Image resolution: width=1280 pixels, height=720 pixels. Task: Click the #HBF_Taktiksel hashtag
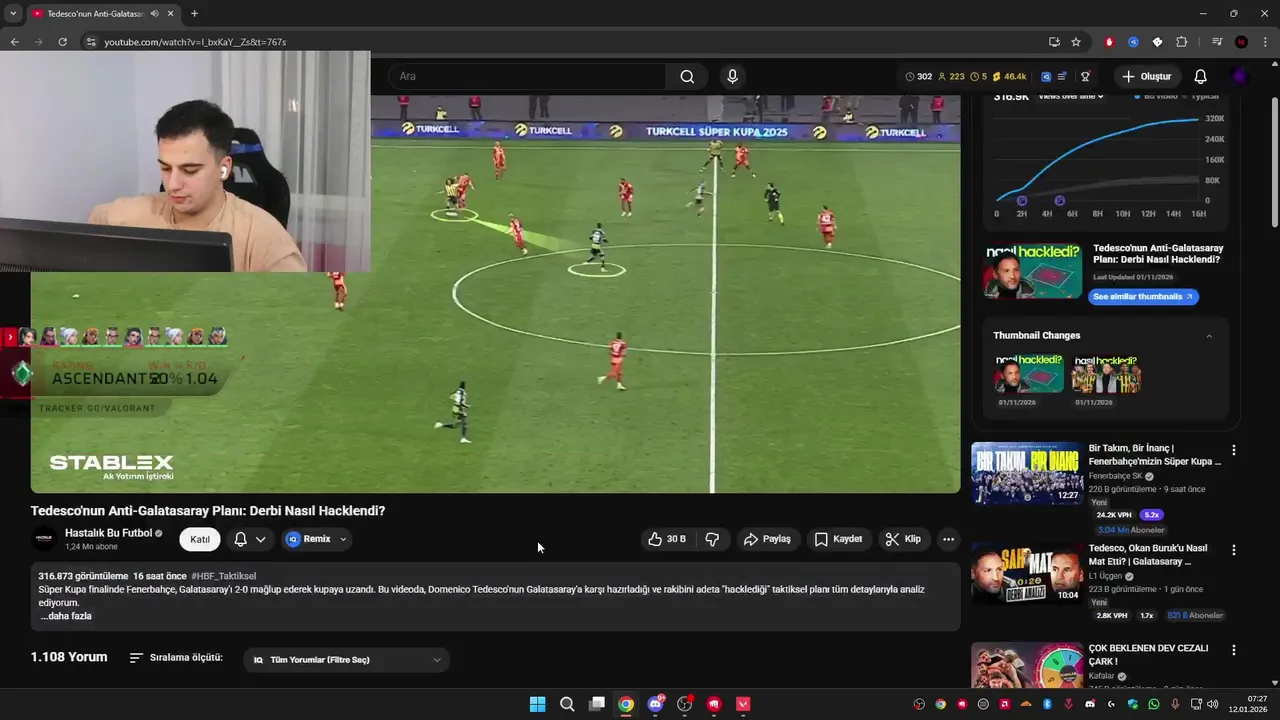224,576
